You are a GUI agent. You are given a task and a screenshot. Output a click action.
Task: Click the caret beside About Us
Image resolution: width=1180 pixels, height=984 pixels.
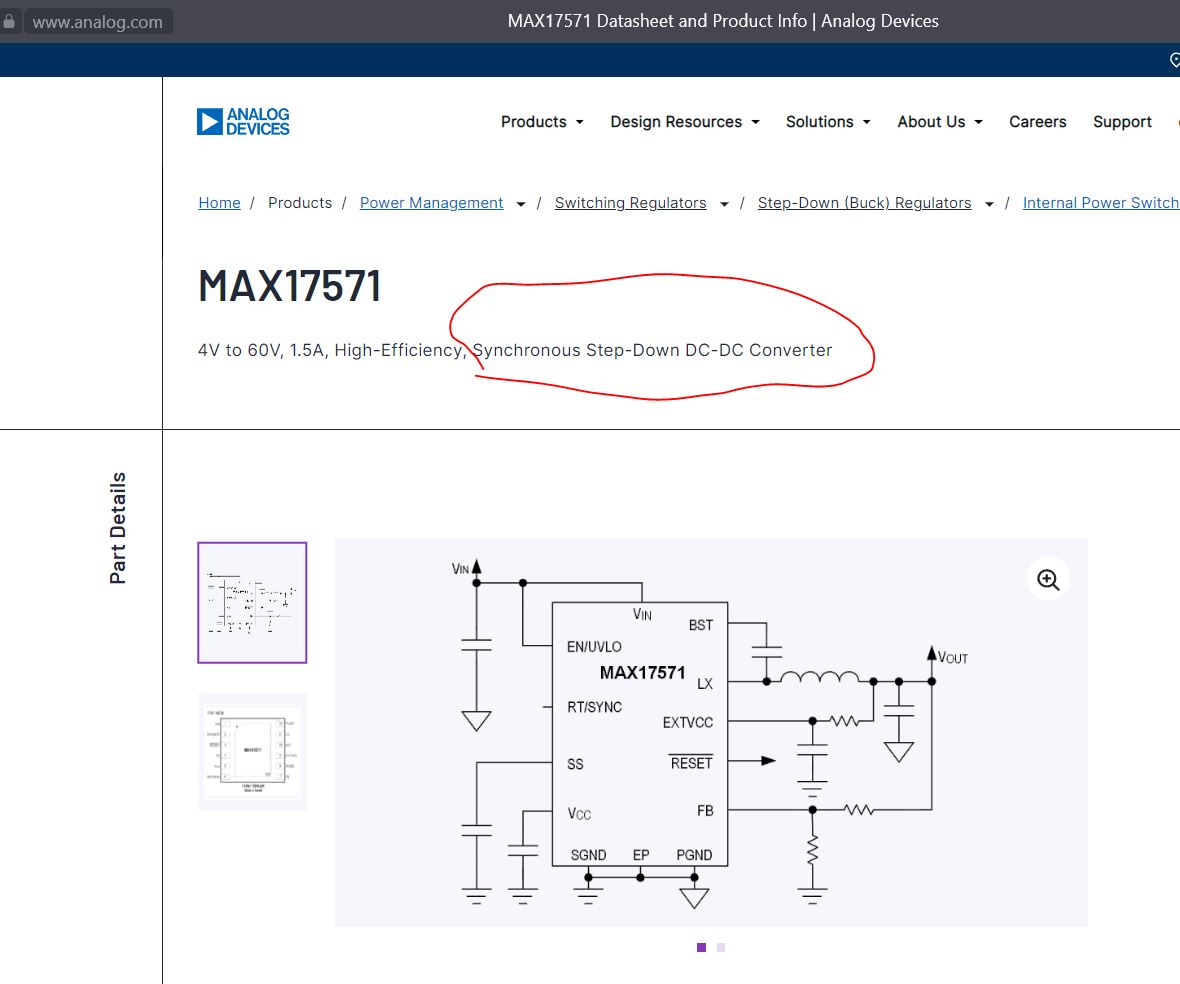978,122
